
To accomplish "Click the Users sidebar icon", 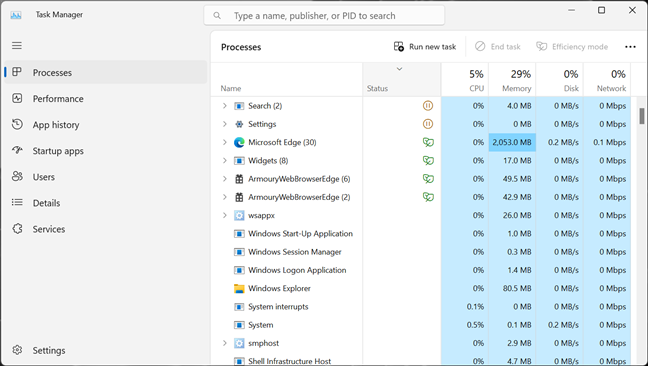I will tap(17, 176).
